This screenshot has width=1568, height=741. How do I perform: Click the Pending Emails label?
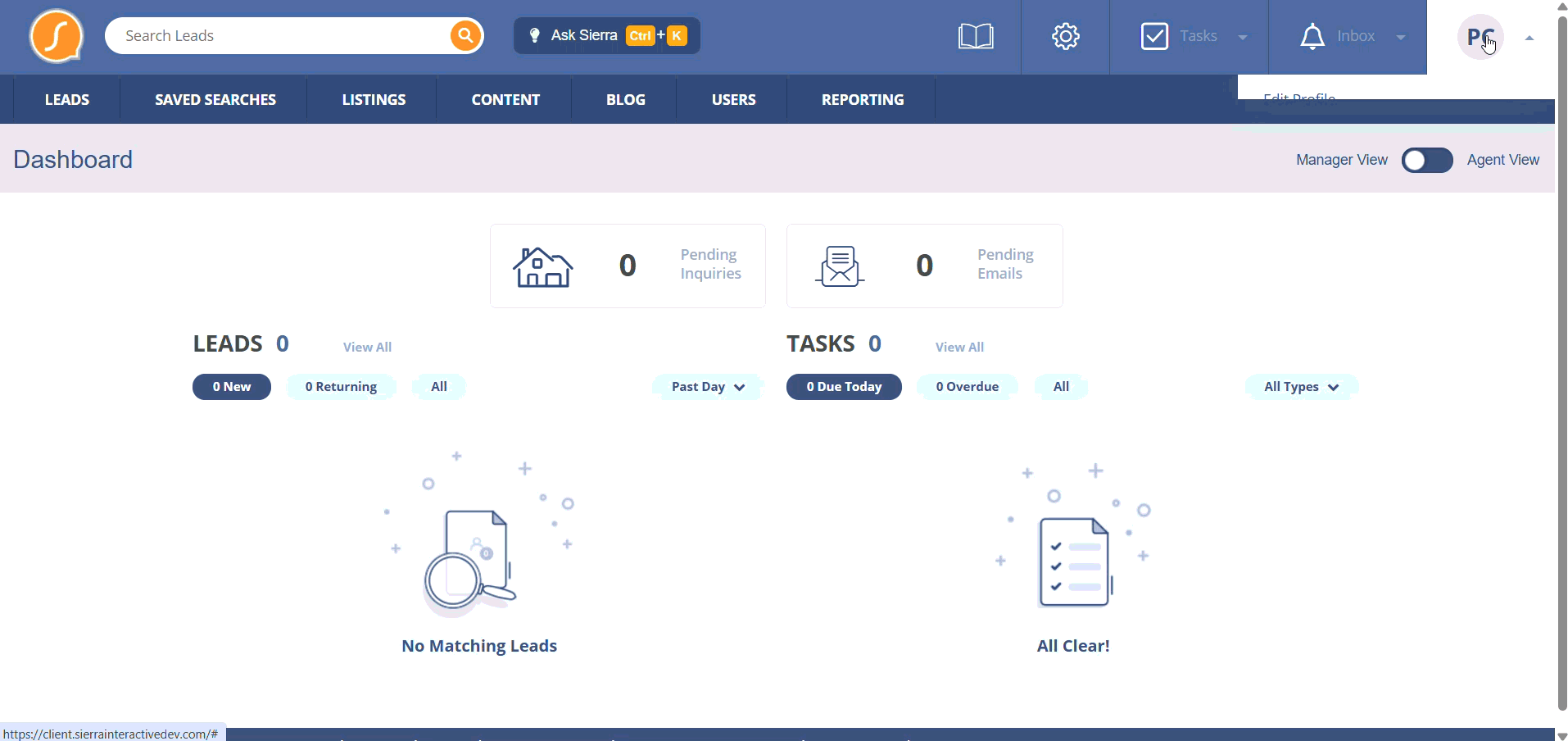tap(1005, 264)
